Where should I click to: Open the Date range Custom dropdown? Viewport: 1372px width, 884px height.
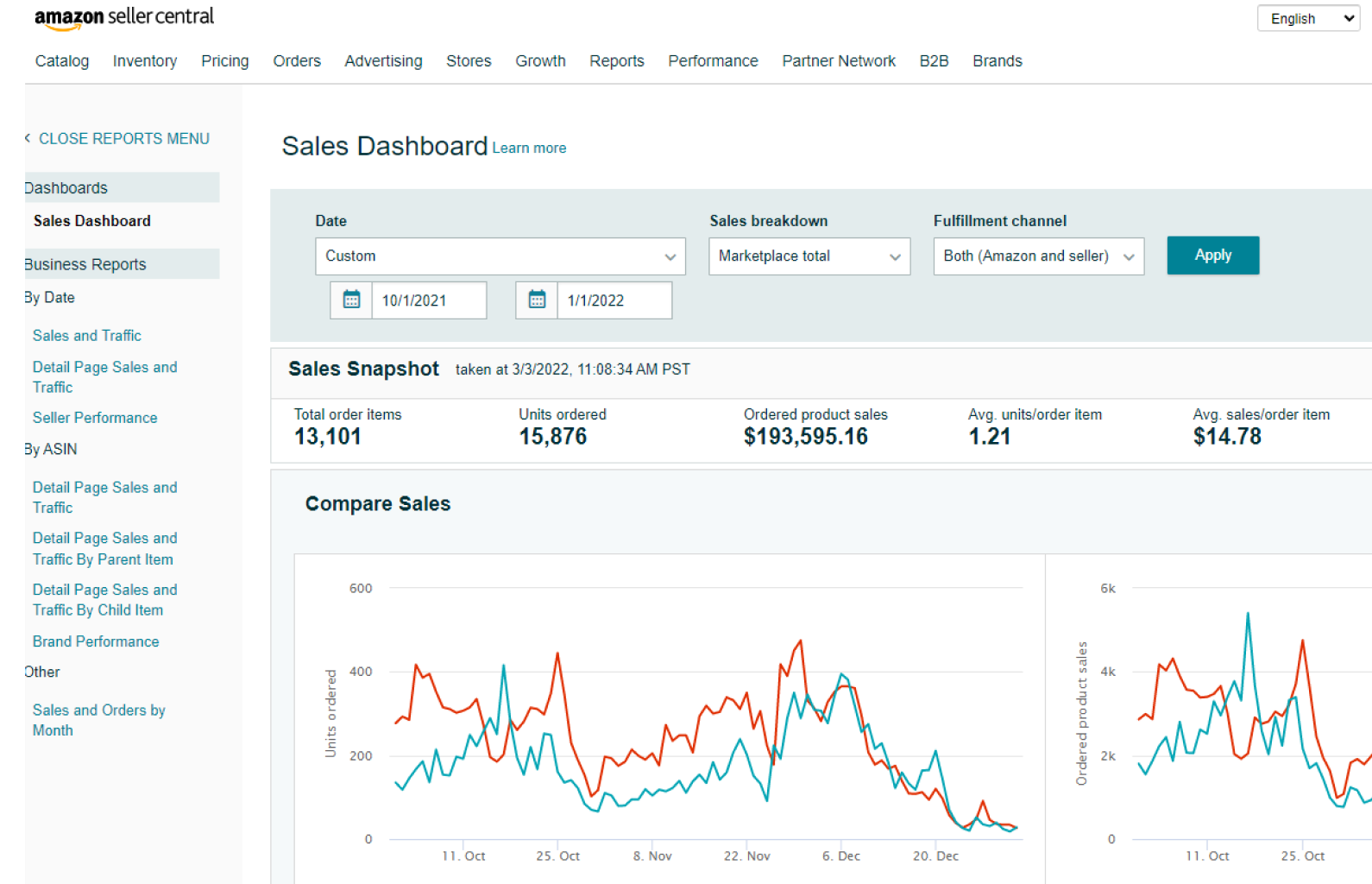(x=500, y=256)
